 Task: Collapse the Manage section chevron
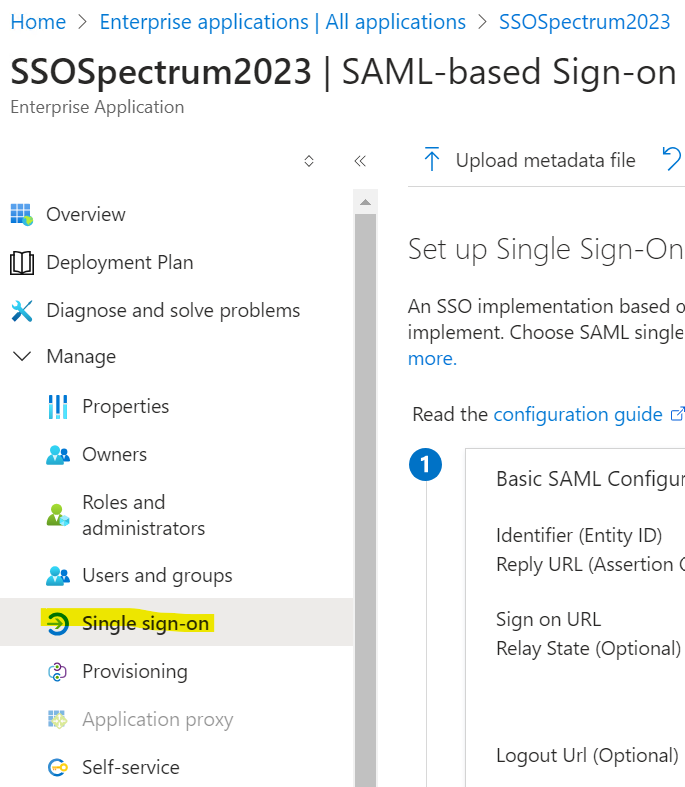pos(21,357)
